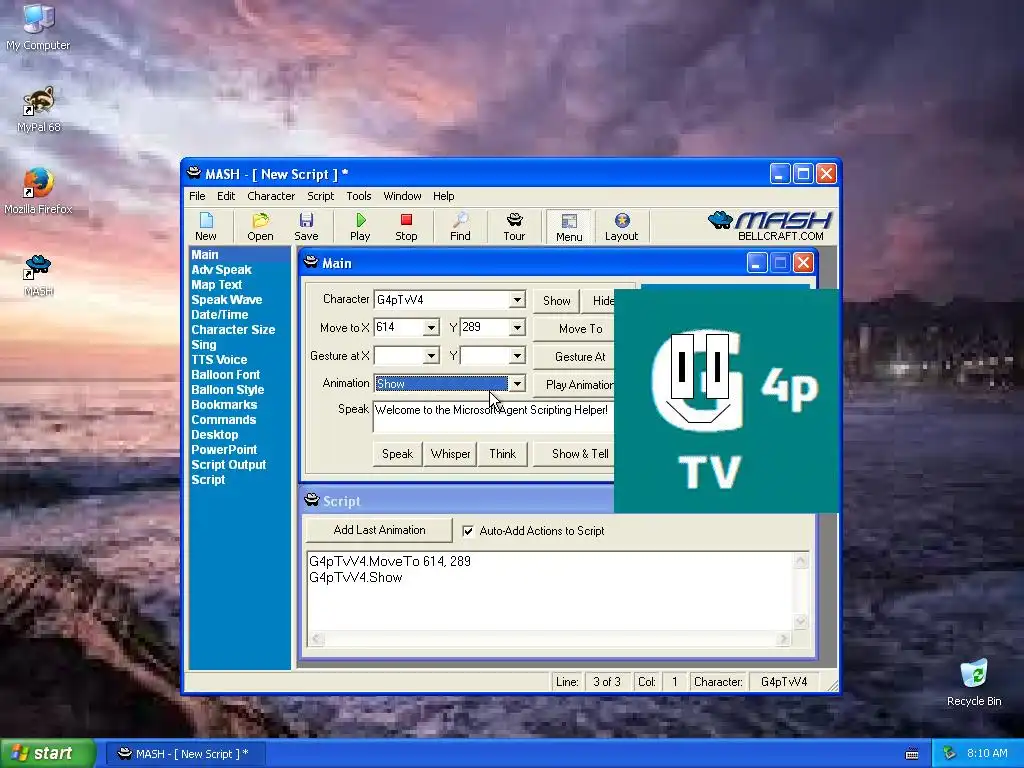The image size is (1024, 768).
Task: Select Adv Speak in the side menu
Action: pos(221,270)
